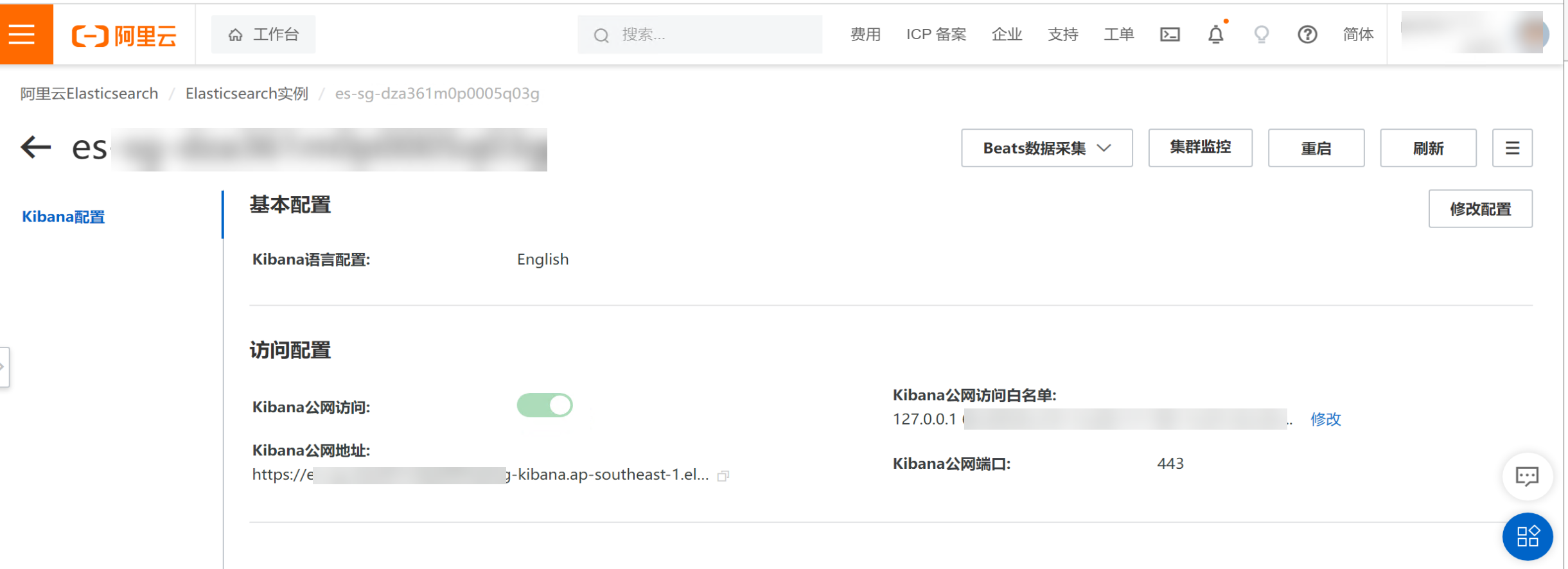Expand the collapsed left side panel

pos(4,367)
